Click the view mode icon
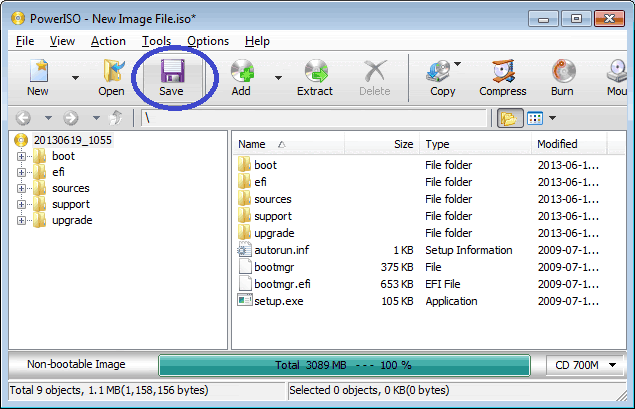Image resolution: width=635 pixels, height=409 pixels. click(535, 118)
